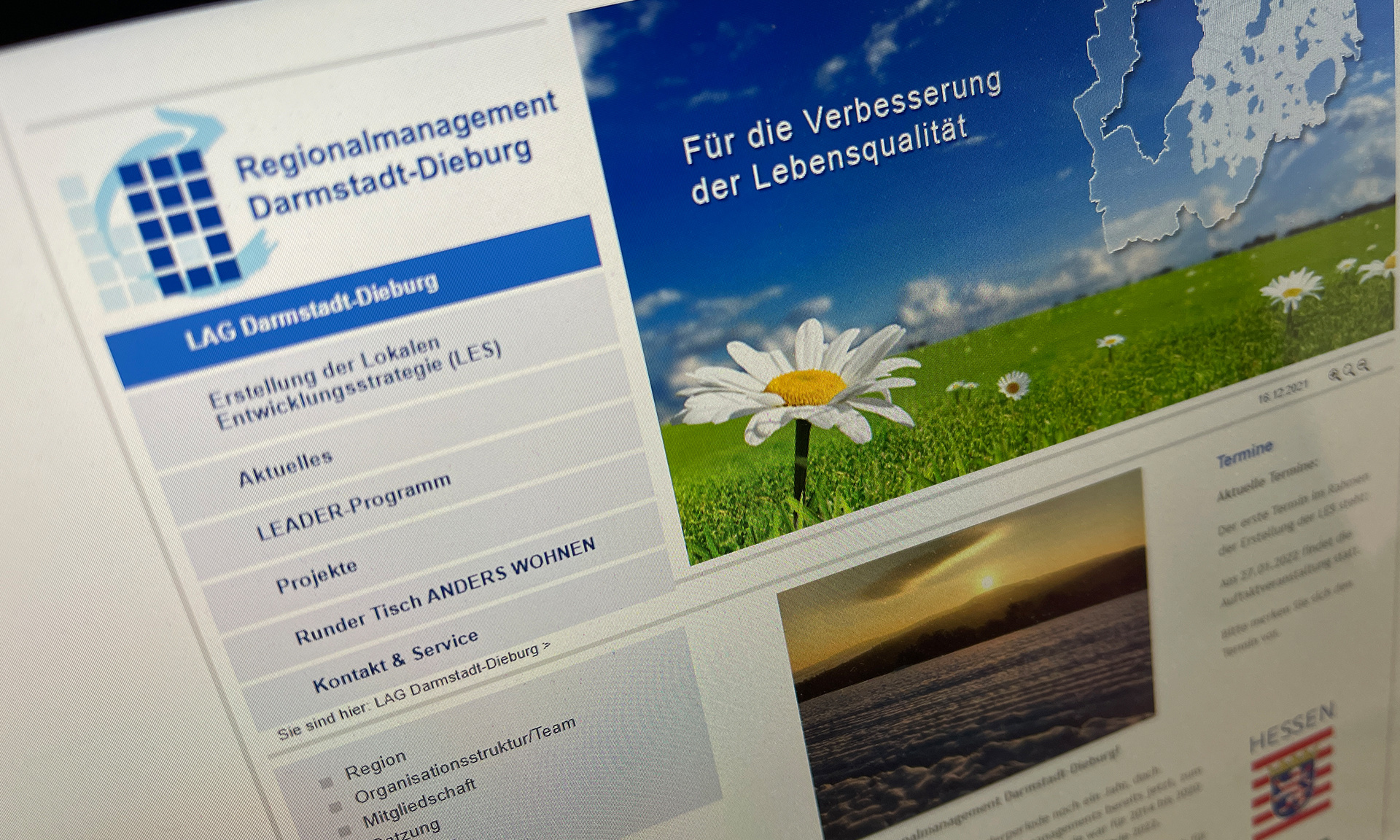
Task: Open Runder Tisch ANDERS WOHNEN page
Action: coord(444,591)
